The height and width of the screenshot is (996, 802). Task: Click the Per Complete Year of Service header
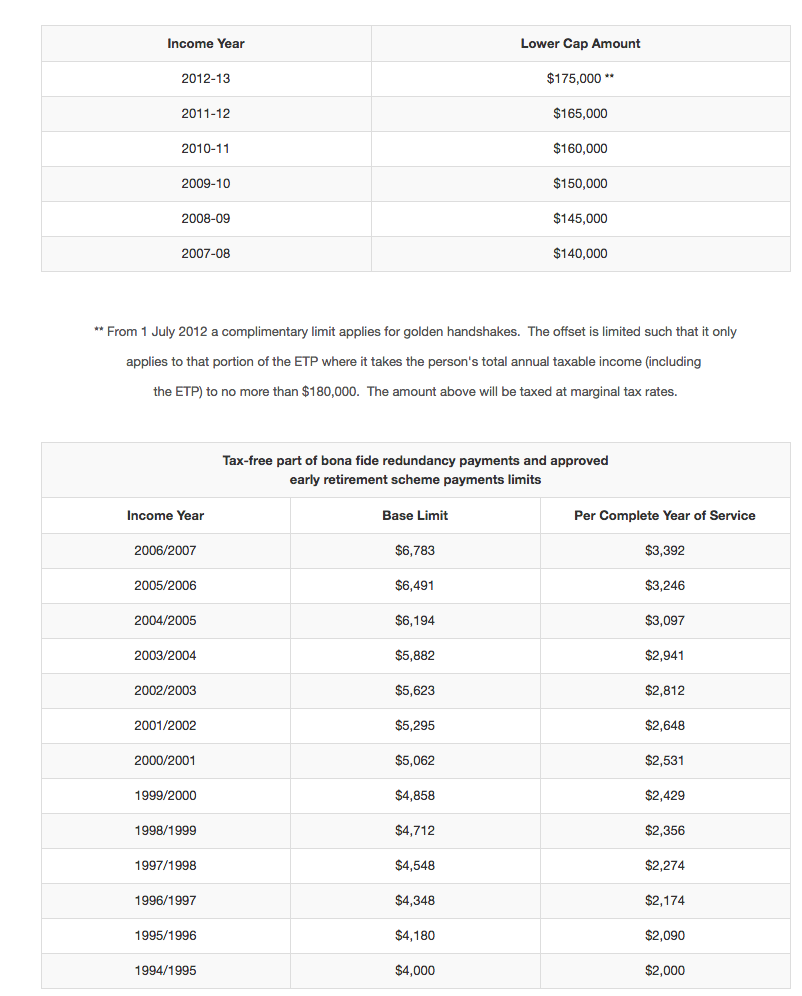[665, 516]
